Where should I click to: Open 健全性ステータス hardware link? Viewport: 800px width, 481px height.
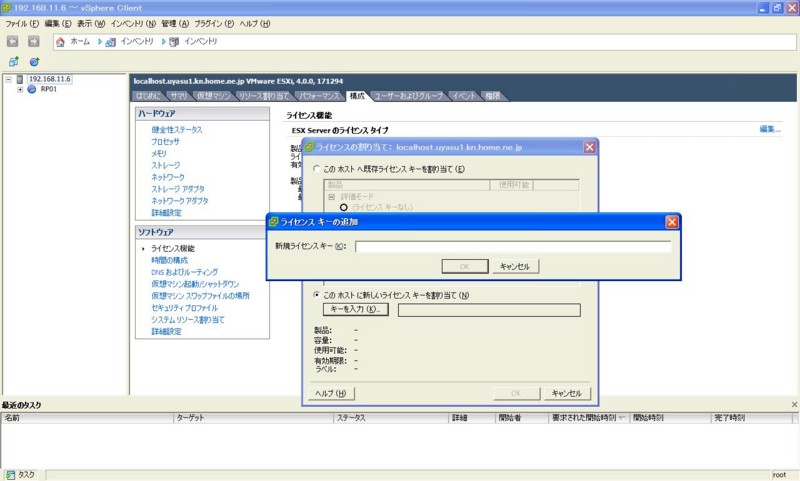pos(177,130)
